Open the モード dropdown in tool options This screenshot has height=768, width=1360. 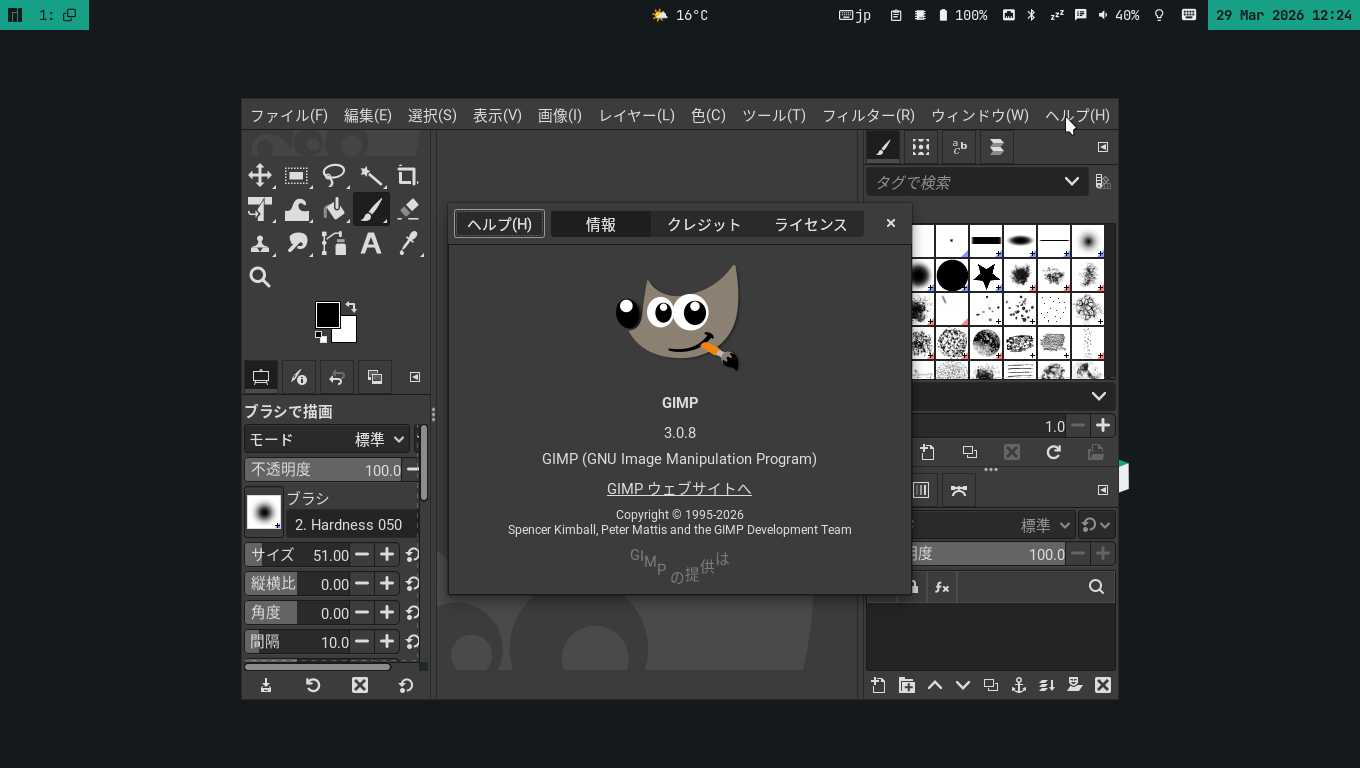tap(328, 439)
